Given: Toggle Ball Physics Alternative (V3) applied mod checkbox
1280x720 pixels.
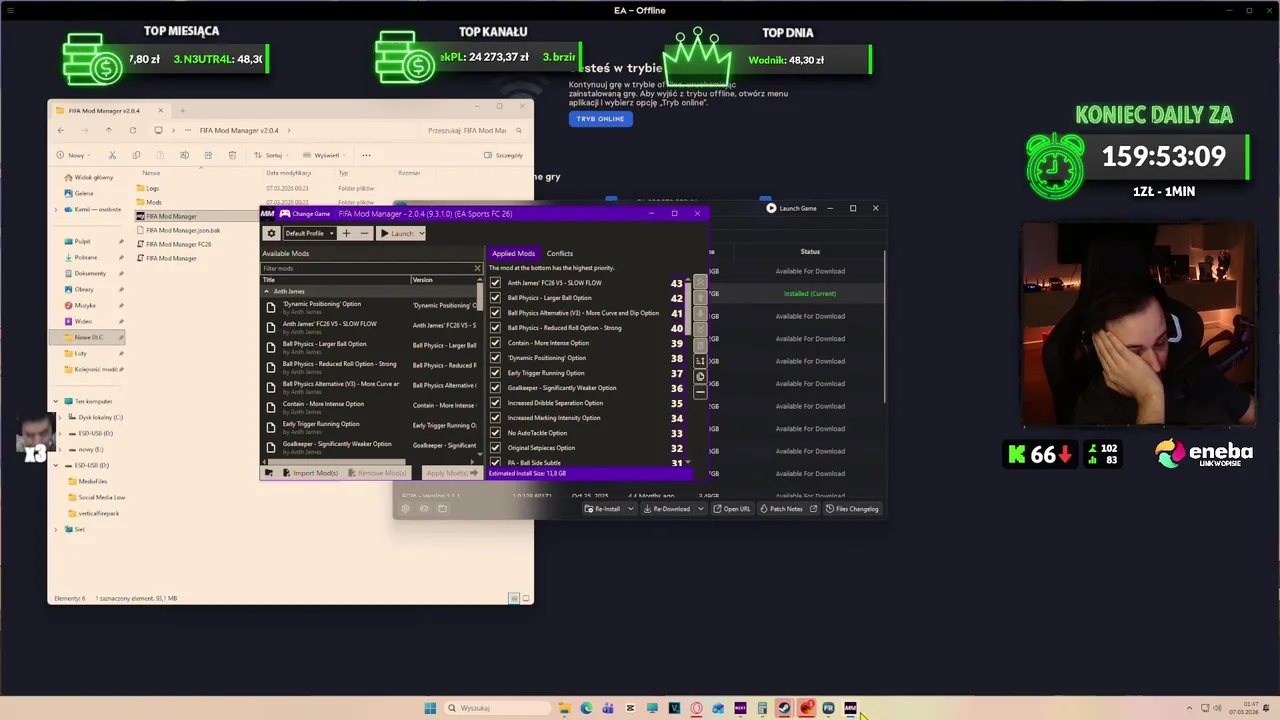Looking at the screenshot, I should (x=495, y=313).
